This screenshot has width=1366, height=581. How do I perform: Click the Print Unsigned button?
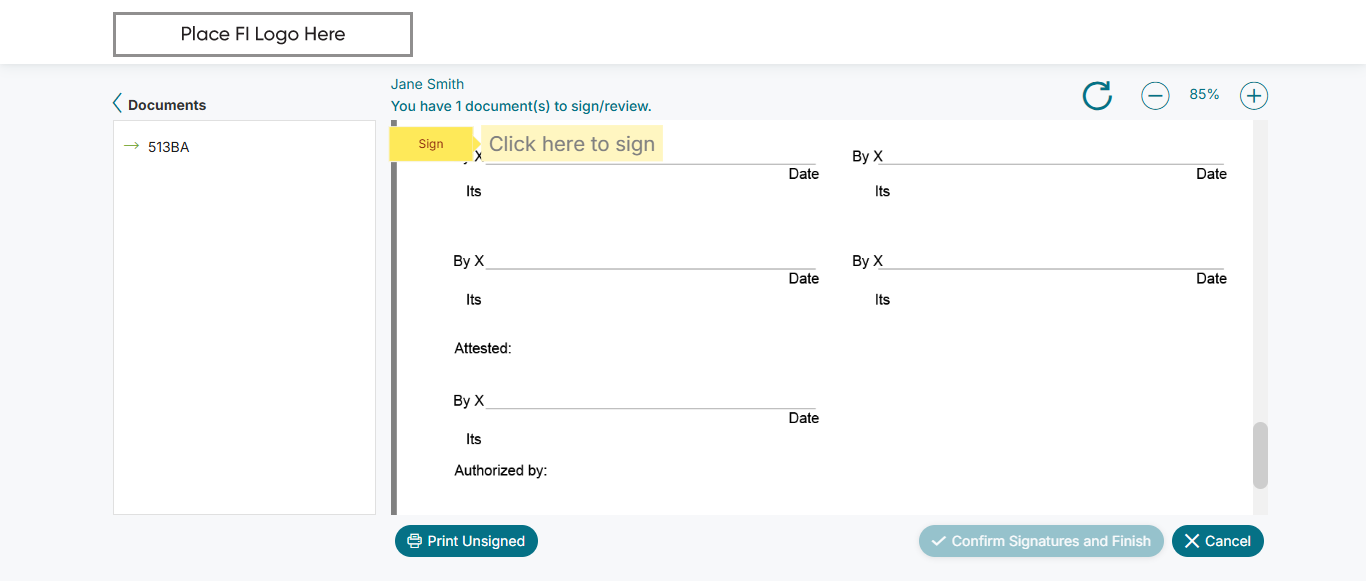(x=466, y=541)
